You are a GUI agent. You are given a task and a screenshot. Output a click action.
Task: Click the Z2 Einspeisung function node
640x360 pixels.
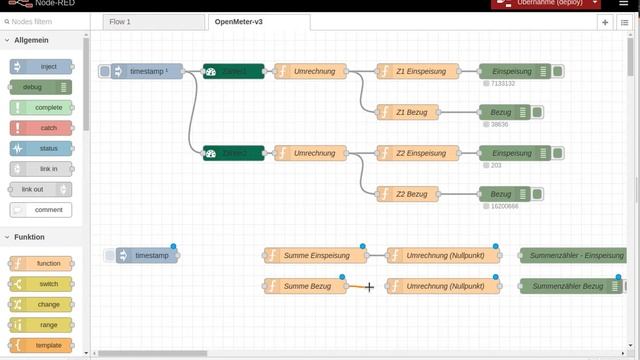[x=418, y=153]
